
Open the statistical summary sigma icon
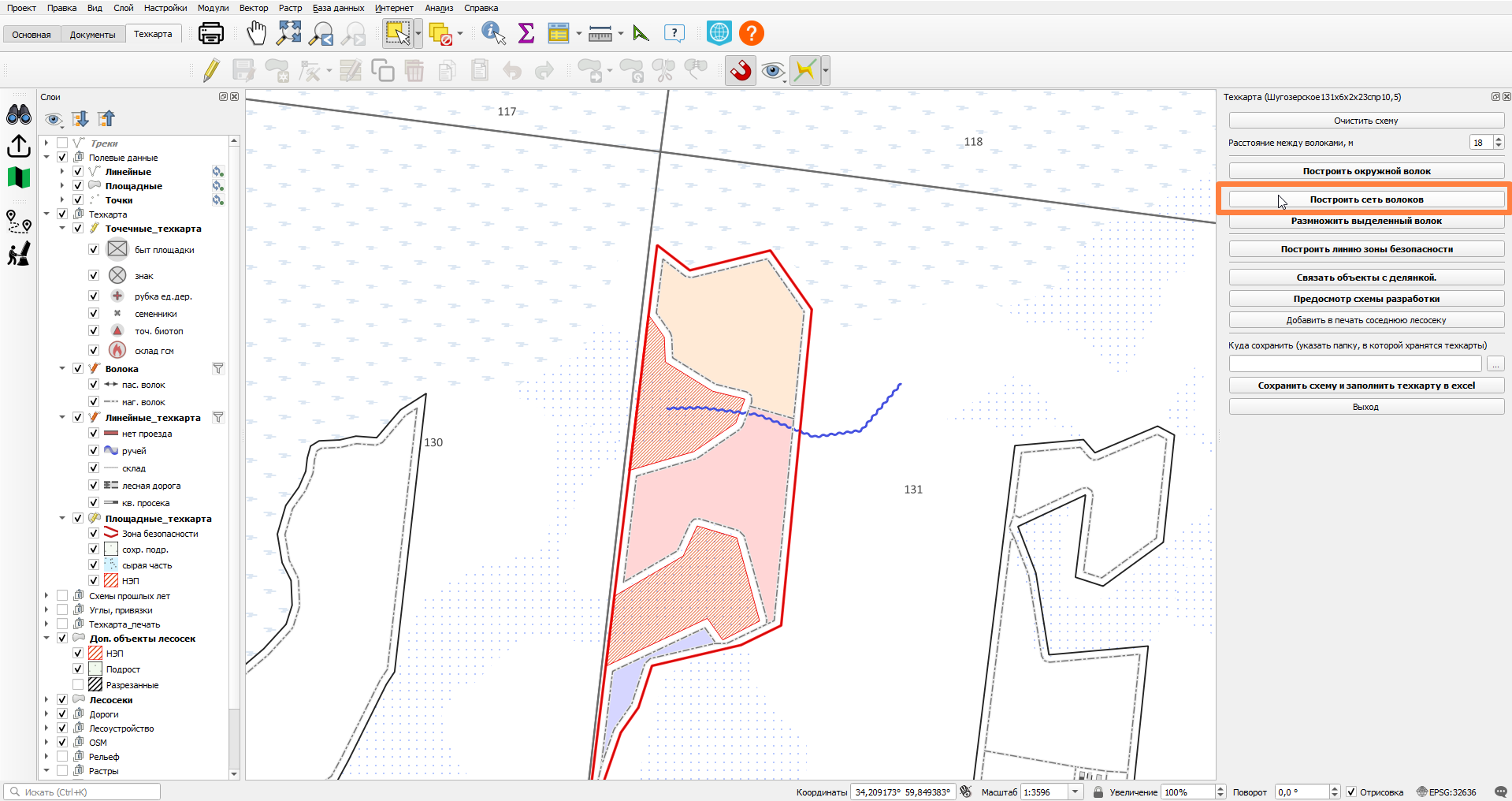(526, 33)
